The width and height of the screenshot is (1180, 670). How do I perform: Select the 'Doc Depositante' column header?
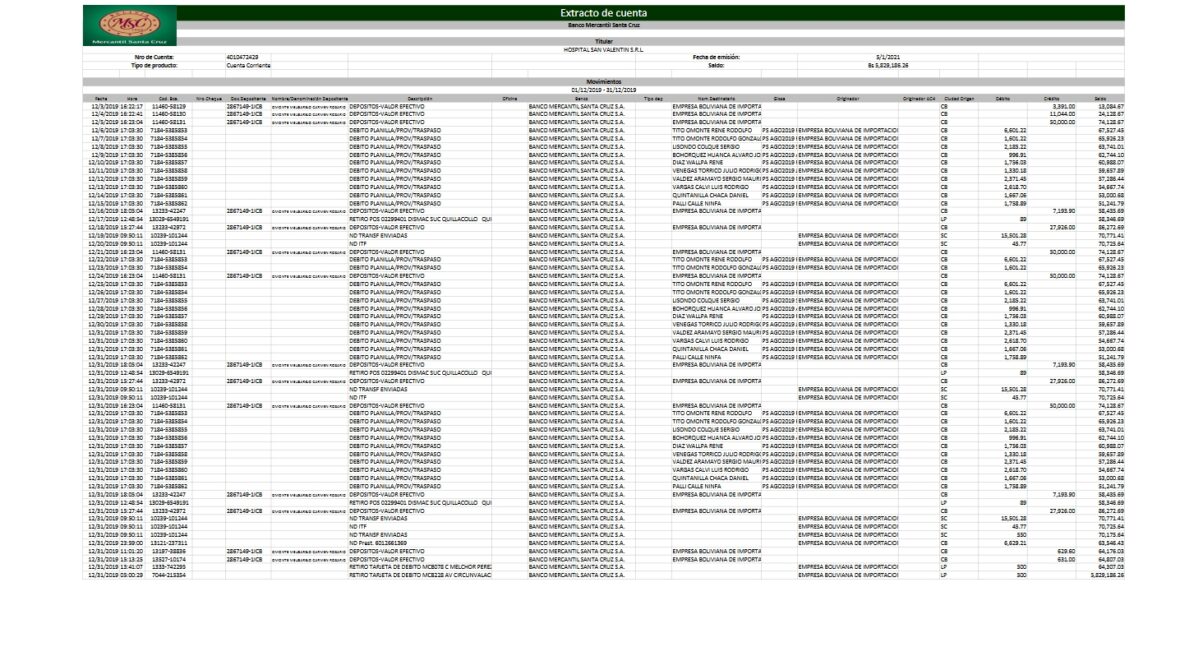248,99
